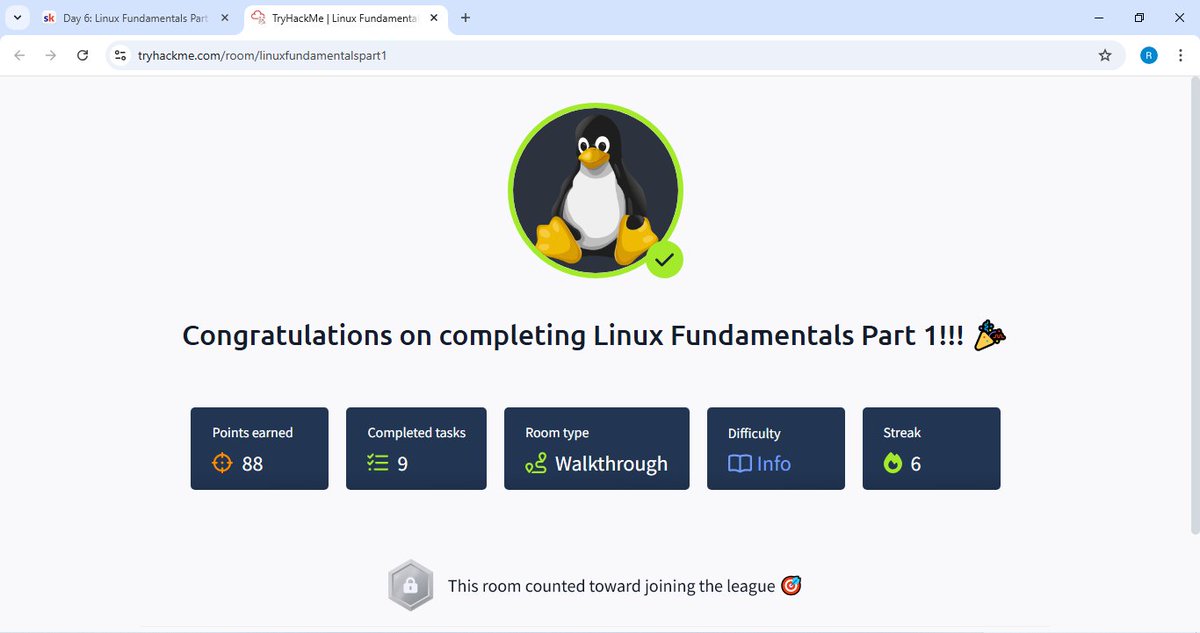Open the Difficulty Info link
The height and width of the screenshot is (633, 1200).
click(x=774, y=464)
